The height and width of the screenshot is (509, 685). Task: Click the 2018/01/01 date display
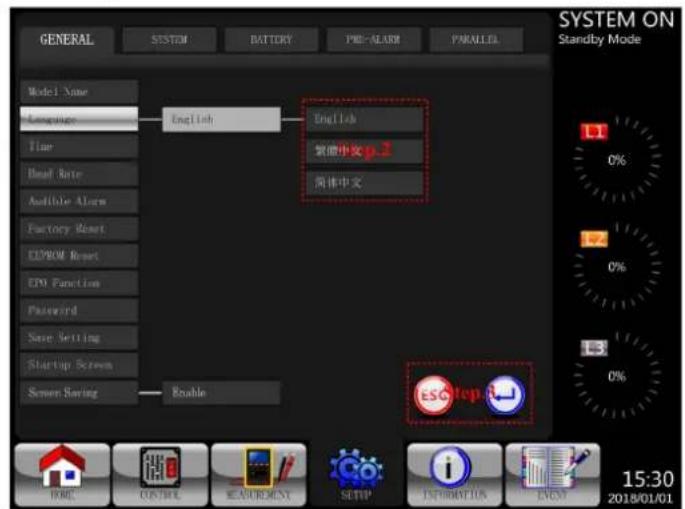(x=640, y=498)
